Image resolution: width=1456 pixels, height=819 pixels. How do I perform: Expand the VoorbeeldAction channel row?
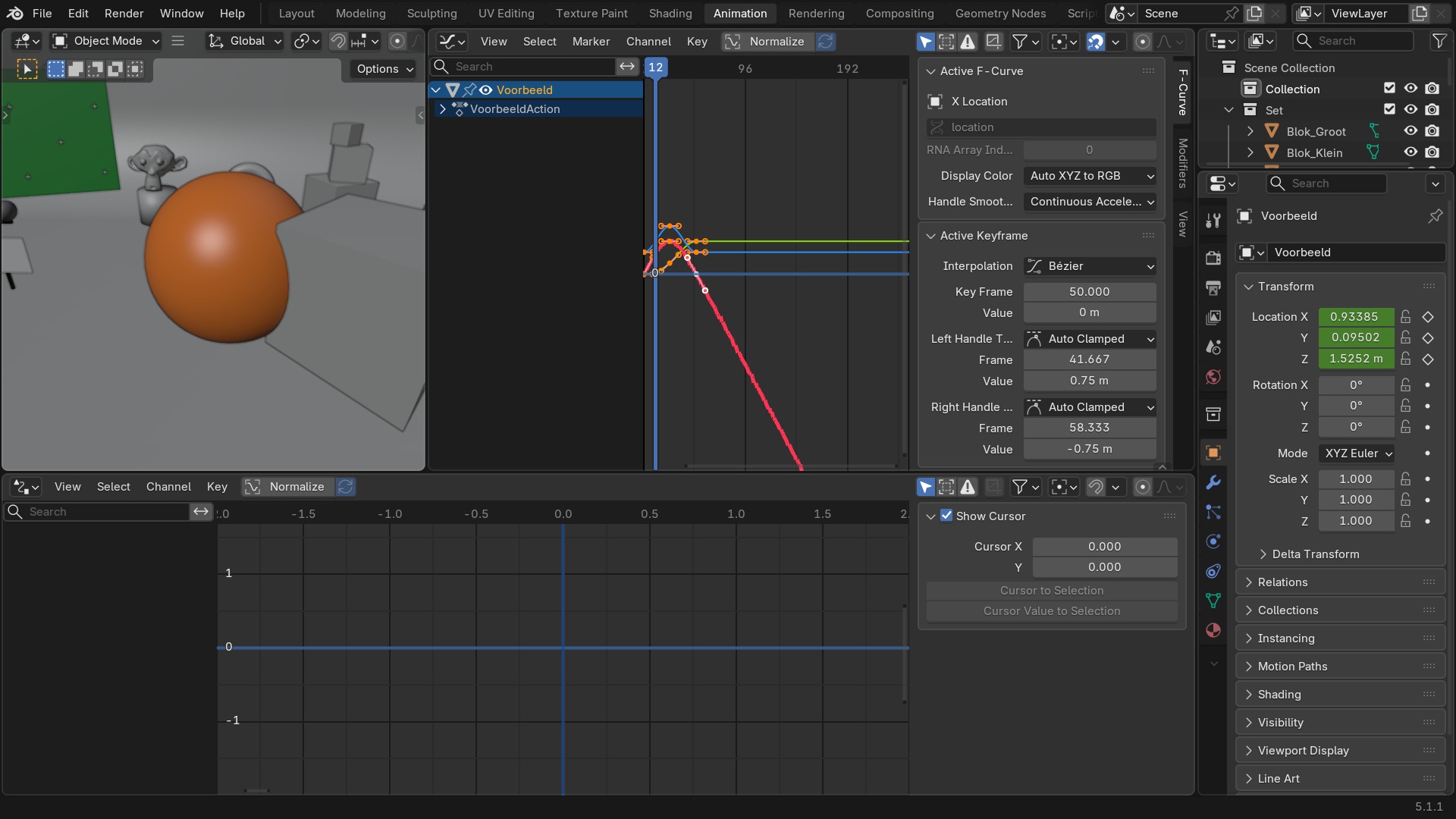tap(443, 109)
